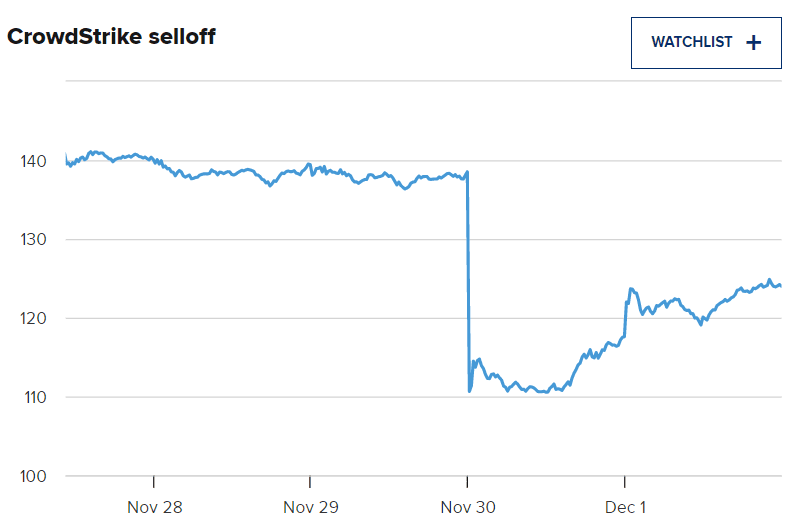Select the Nov 30 date label
The width and height of the screenshot is (798, 524).
467,507
